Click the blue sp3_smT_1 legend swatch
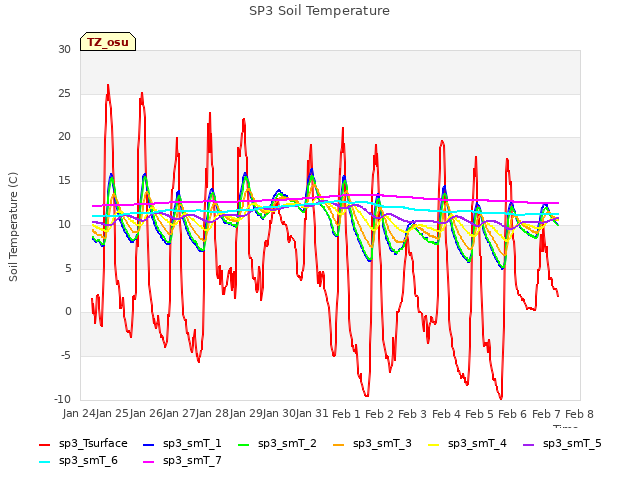 (x=149, y=444)
